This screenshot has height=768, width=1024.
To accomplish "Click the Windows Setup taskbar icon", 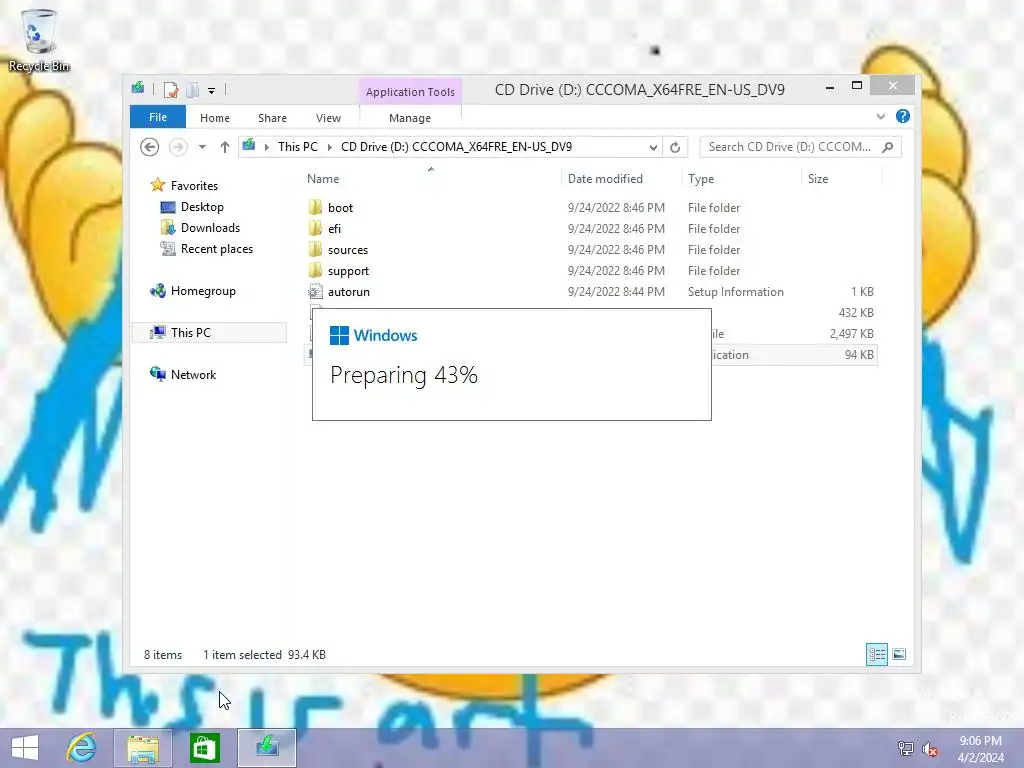I will pos(266,748).
